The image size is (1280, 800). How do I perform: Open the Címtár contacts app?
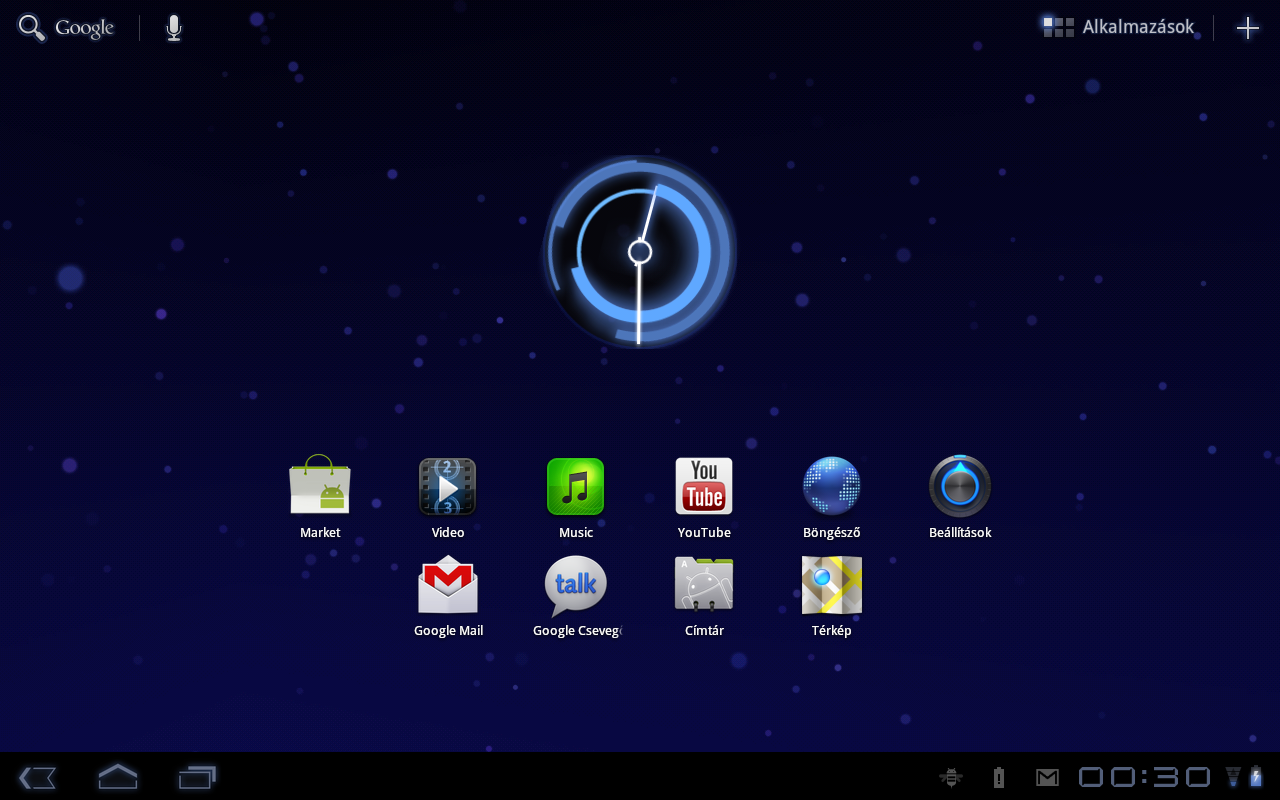[704, 596]
